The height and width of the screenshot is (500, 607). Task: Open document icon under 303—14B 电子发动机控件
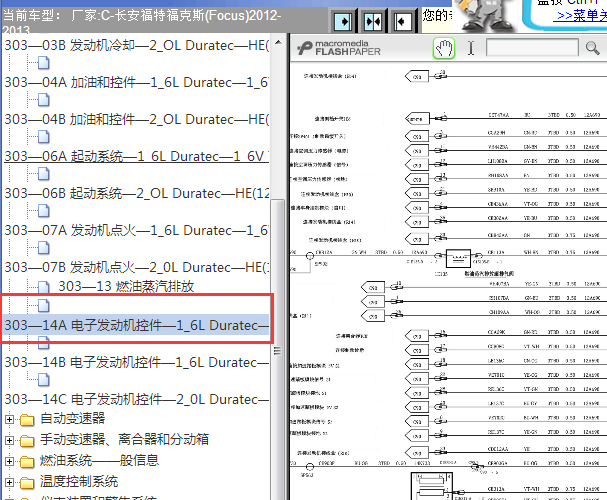coord(43,380)
